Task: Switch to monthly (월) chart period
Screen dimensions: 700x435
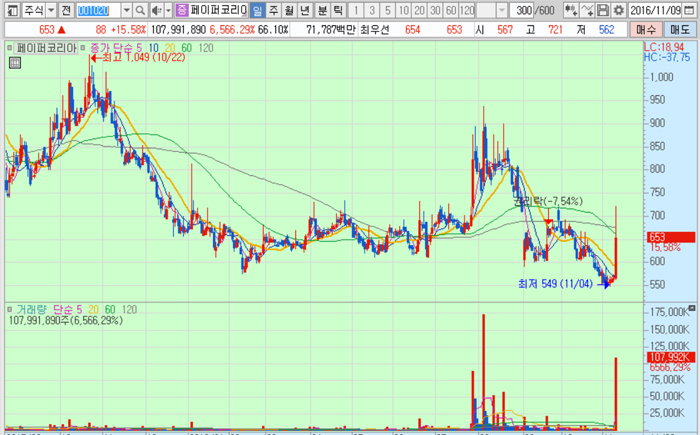Action: (x=290, y=10)
